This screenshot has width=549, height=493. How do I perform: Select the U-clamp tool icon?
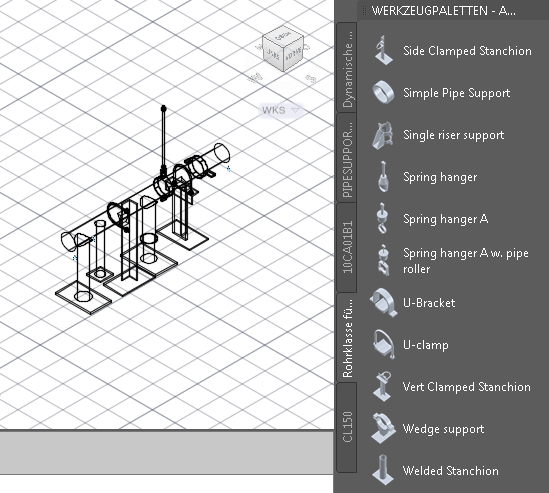coord(383,345)
